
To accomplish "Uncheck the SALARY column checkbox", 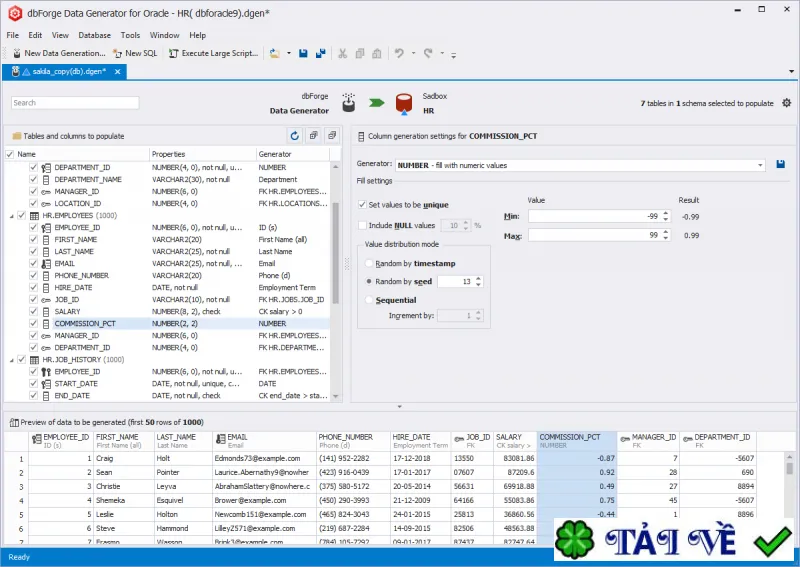I will (x=33, y=311).
